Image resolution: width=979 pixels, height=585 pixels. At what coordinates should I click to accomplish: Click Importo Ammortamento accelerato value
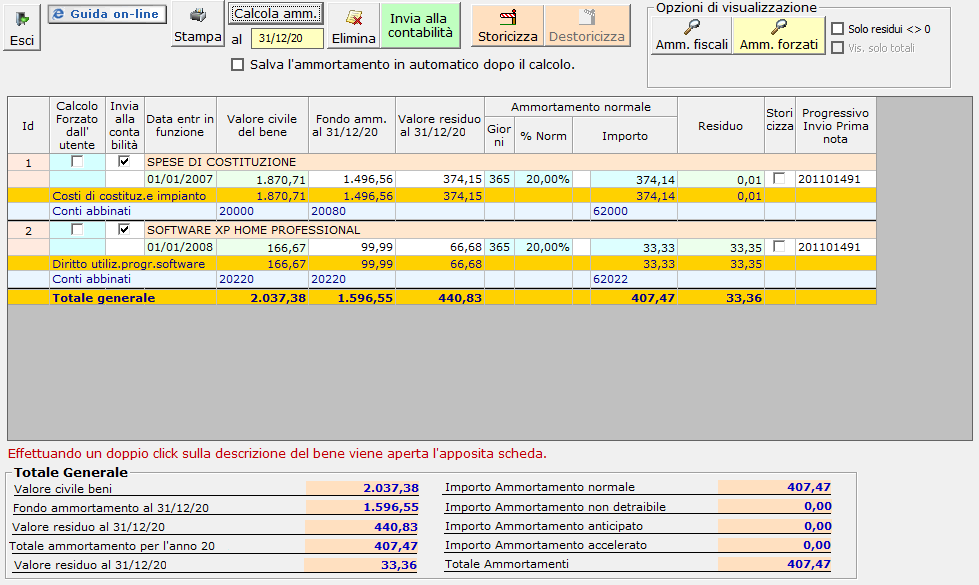tap(775, 544)
